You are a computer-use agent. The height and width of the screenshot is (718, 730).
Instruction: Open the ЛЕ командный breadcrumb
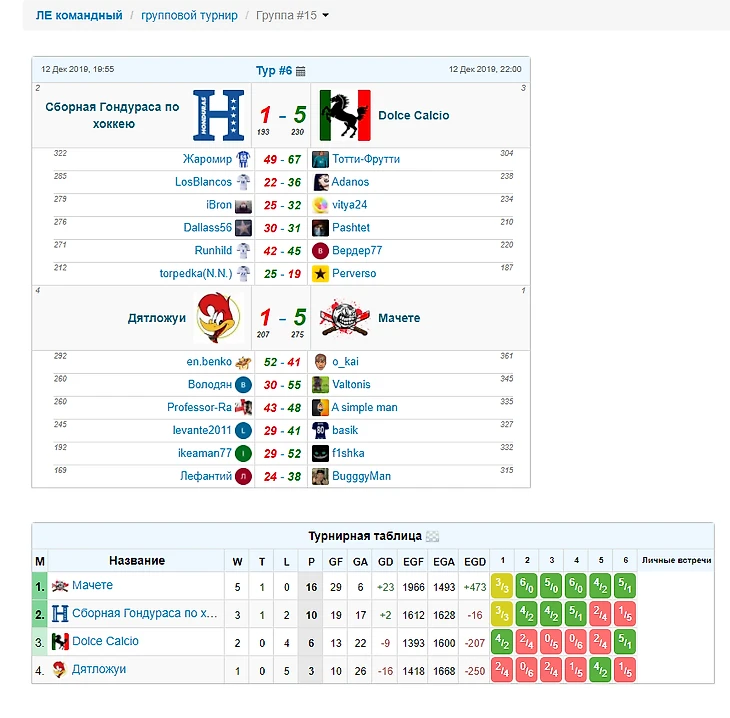coord(79,15)
